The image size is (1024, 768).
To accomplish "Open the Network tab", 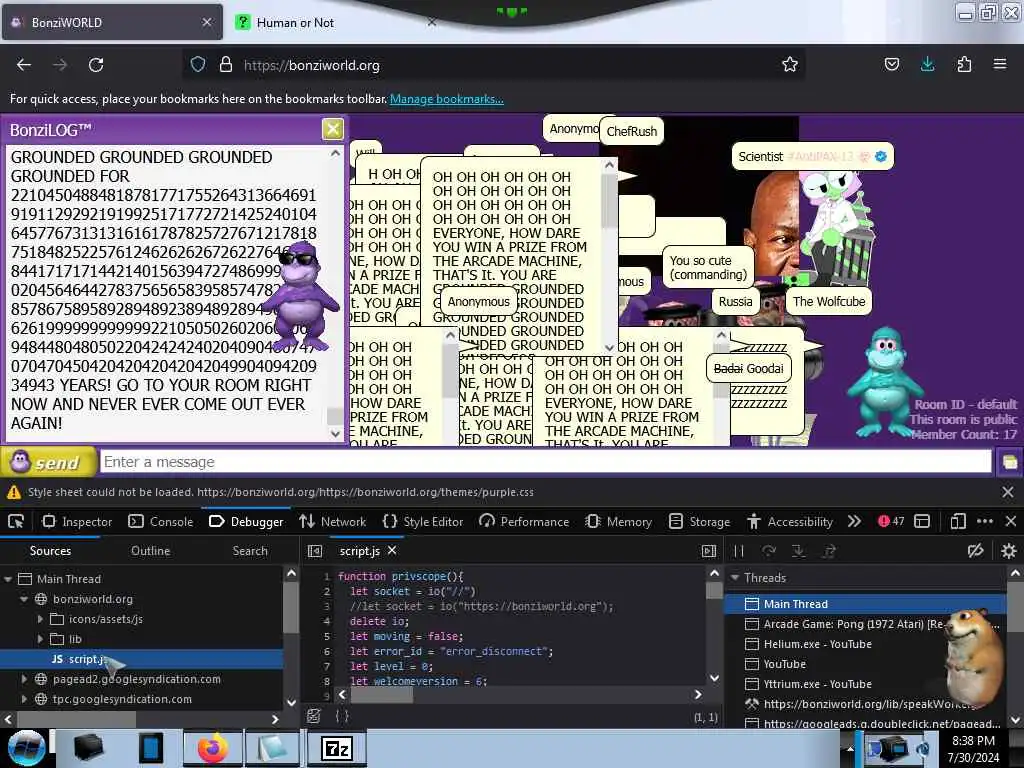I will [x=332, y=521].
